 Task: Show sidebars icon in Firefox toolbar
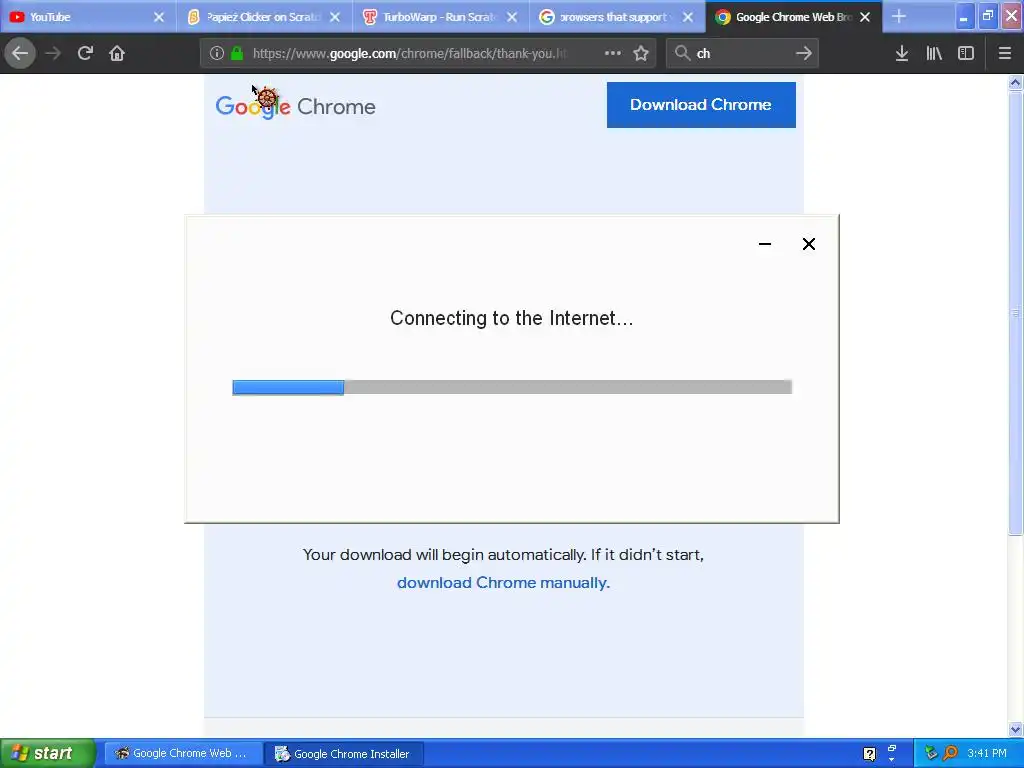tap(966, 53)
